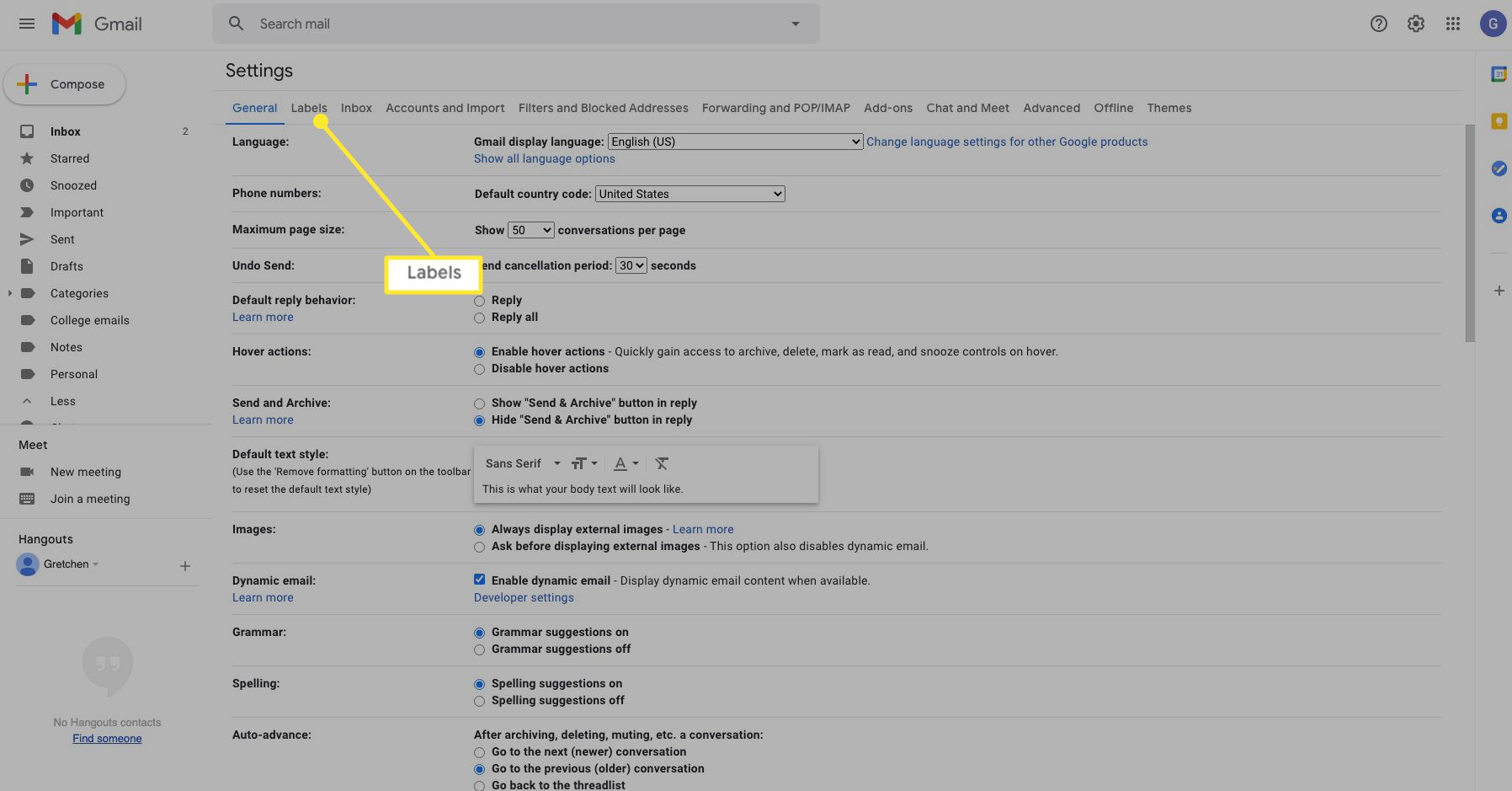Open the Gmail display language dropdown
Viewport: 1512px width, 791px height.
[x=736, y=142]
